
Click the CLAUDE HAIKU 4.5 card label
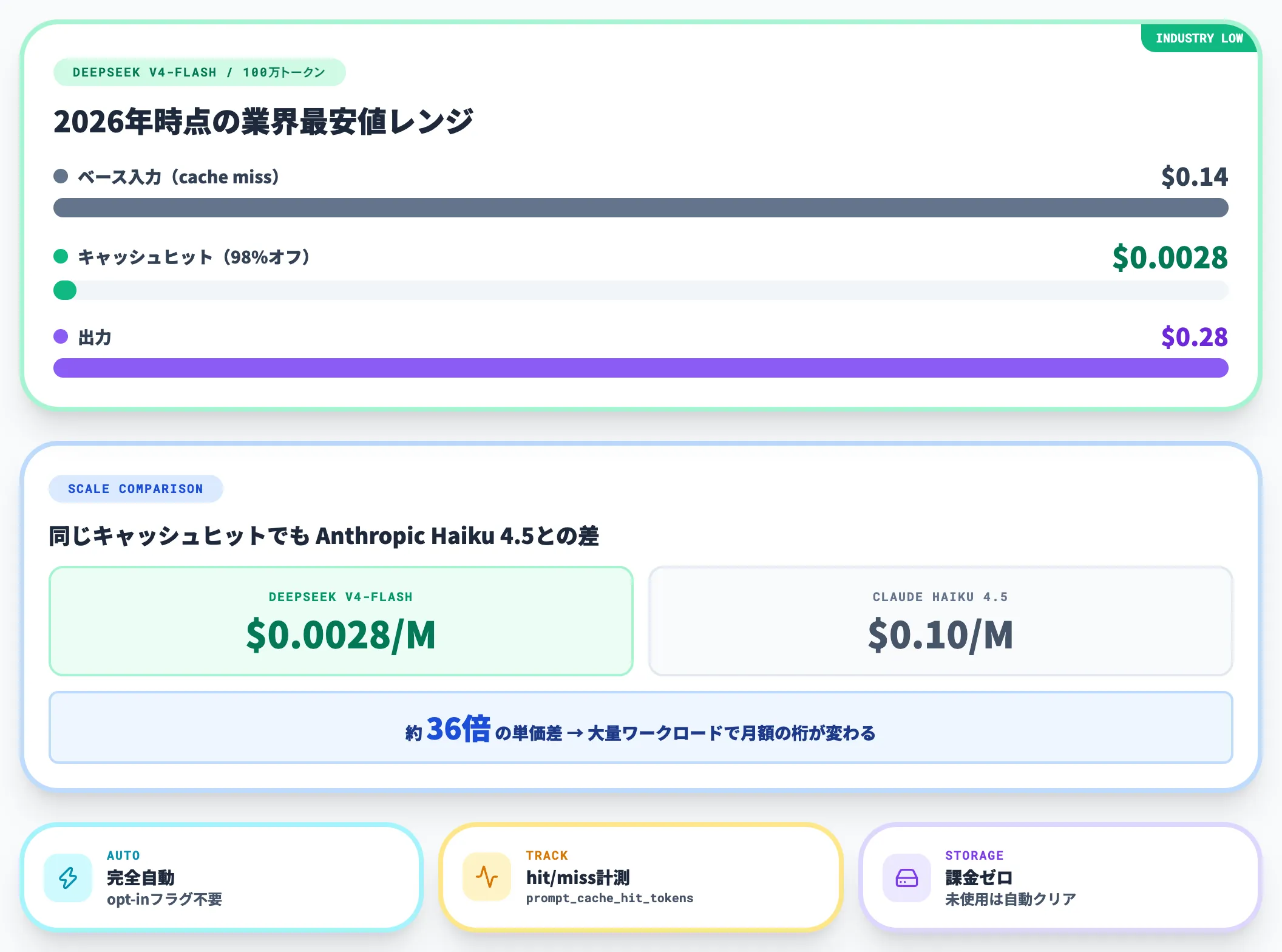(940, 597)
